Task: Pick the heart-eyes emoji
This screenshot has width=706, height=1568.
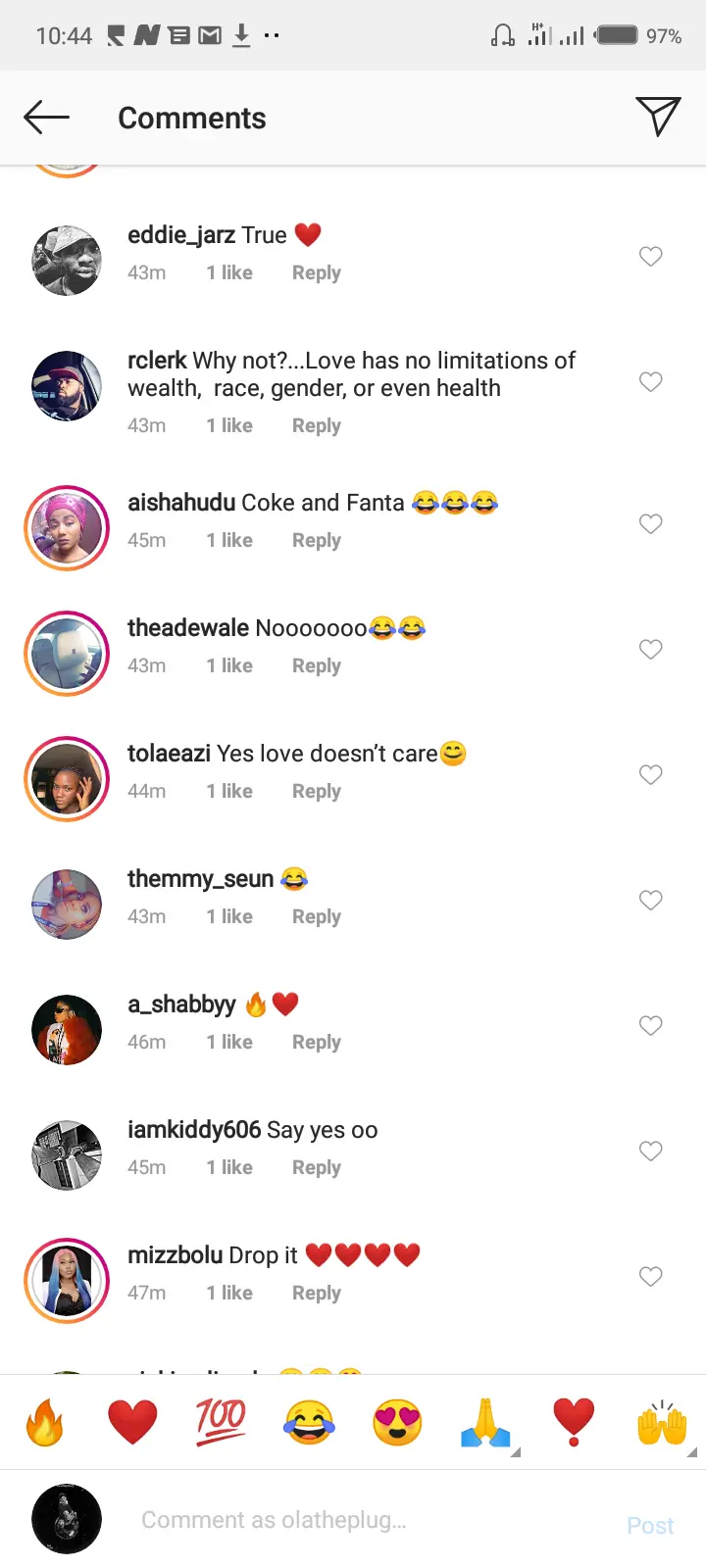Action: 397,1422
